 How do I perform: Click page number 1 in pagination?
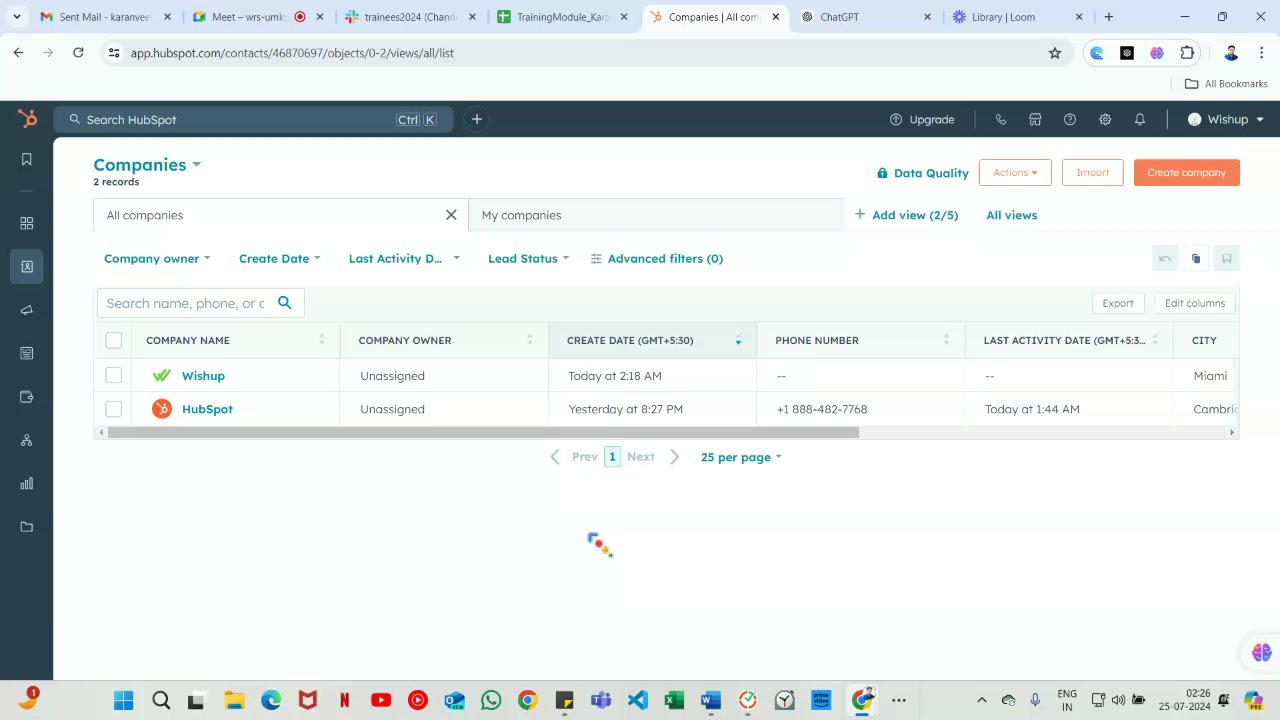coord(613,457)
